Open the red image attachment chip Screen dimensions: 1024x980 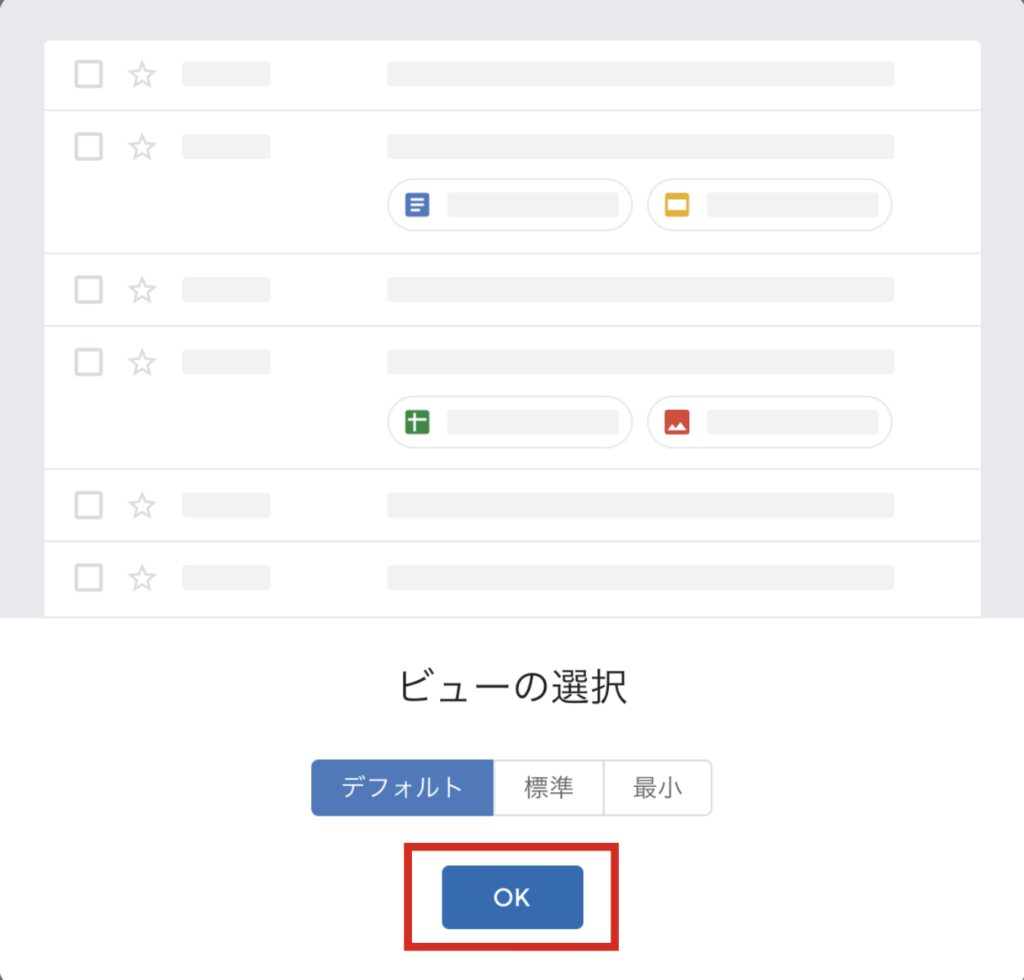tap(770, 422)
